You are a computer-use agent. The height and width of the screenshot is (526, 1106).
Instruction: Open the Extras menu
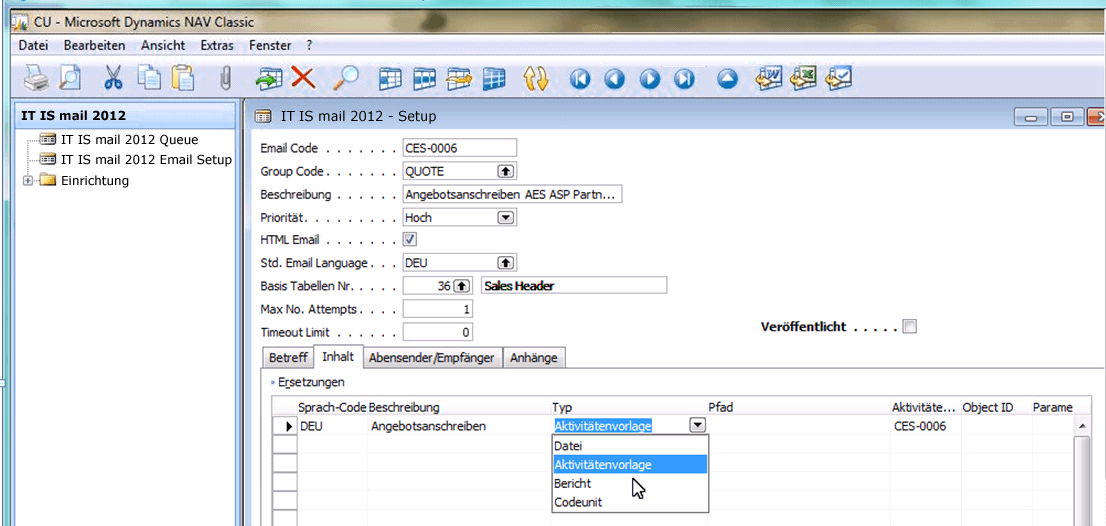217,45
